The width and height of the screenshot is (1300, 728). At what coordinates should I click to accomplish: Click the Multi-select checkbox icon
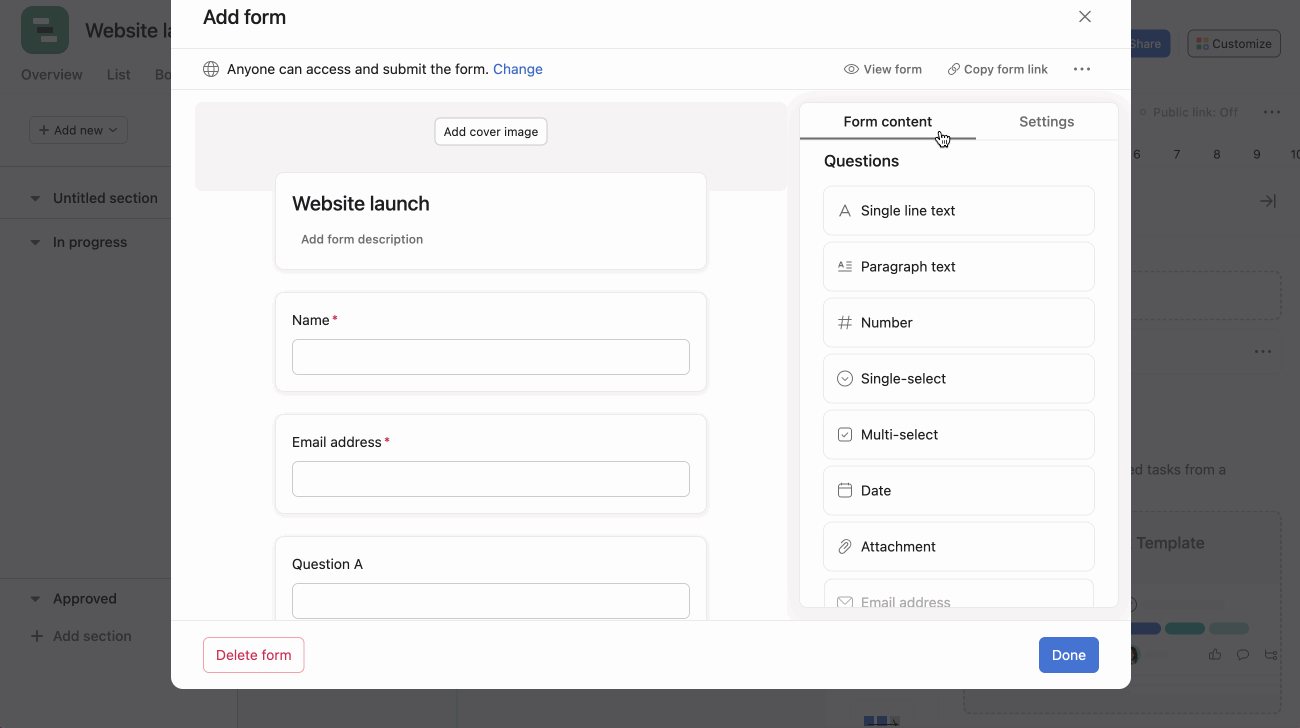[x=845, y=435]
